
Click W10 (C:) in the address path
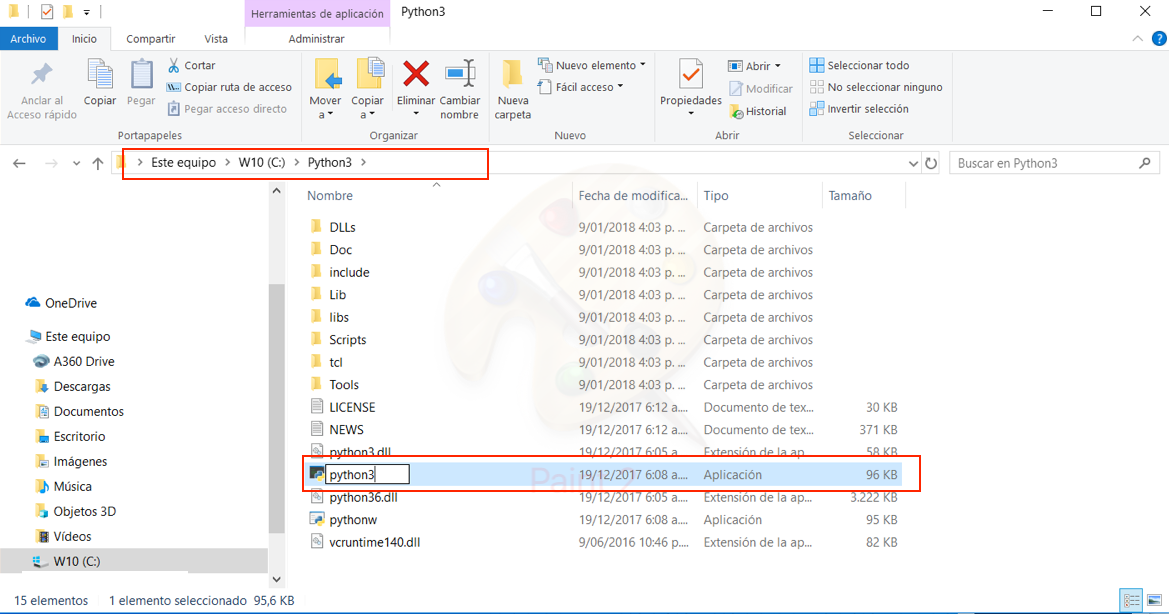pyautogui.click(x=262, y=162)
